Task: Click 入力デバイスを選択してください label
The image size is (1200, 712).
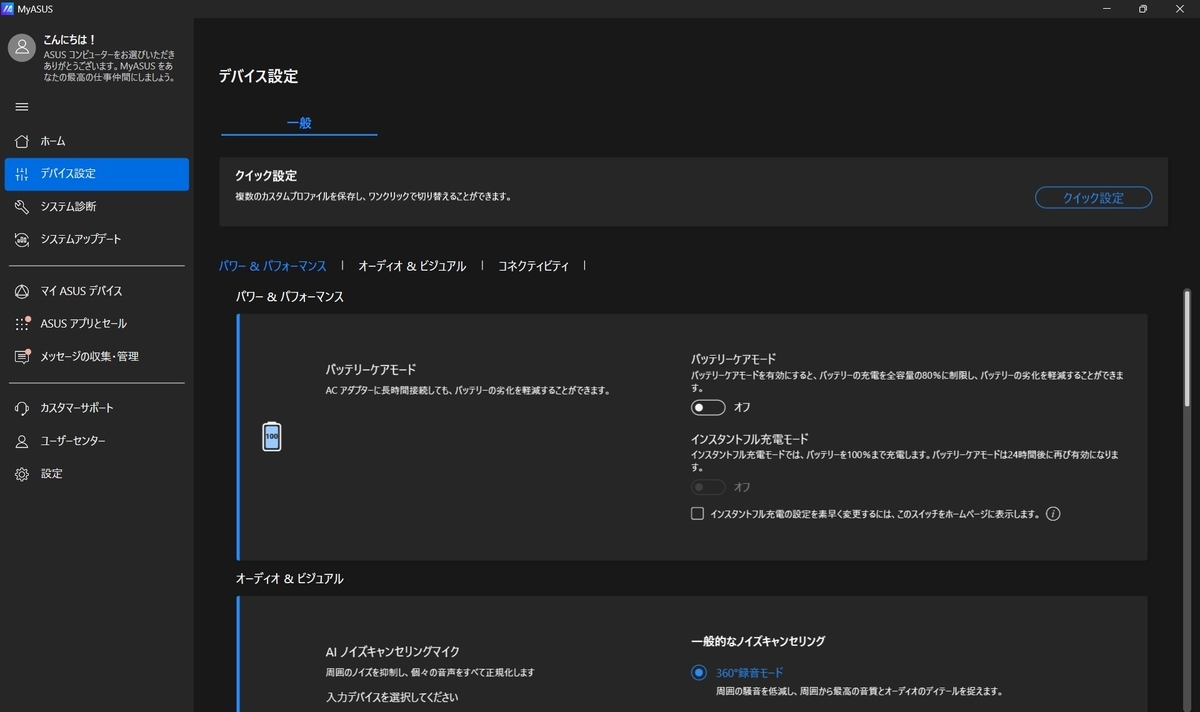Action: click(x=392, y=696)
